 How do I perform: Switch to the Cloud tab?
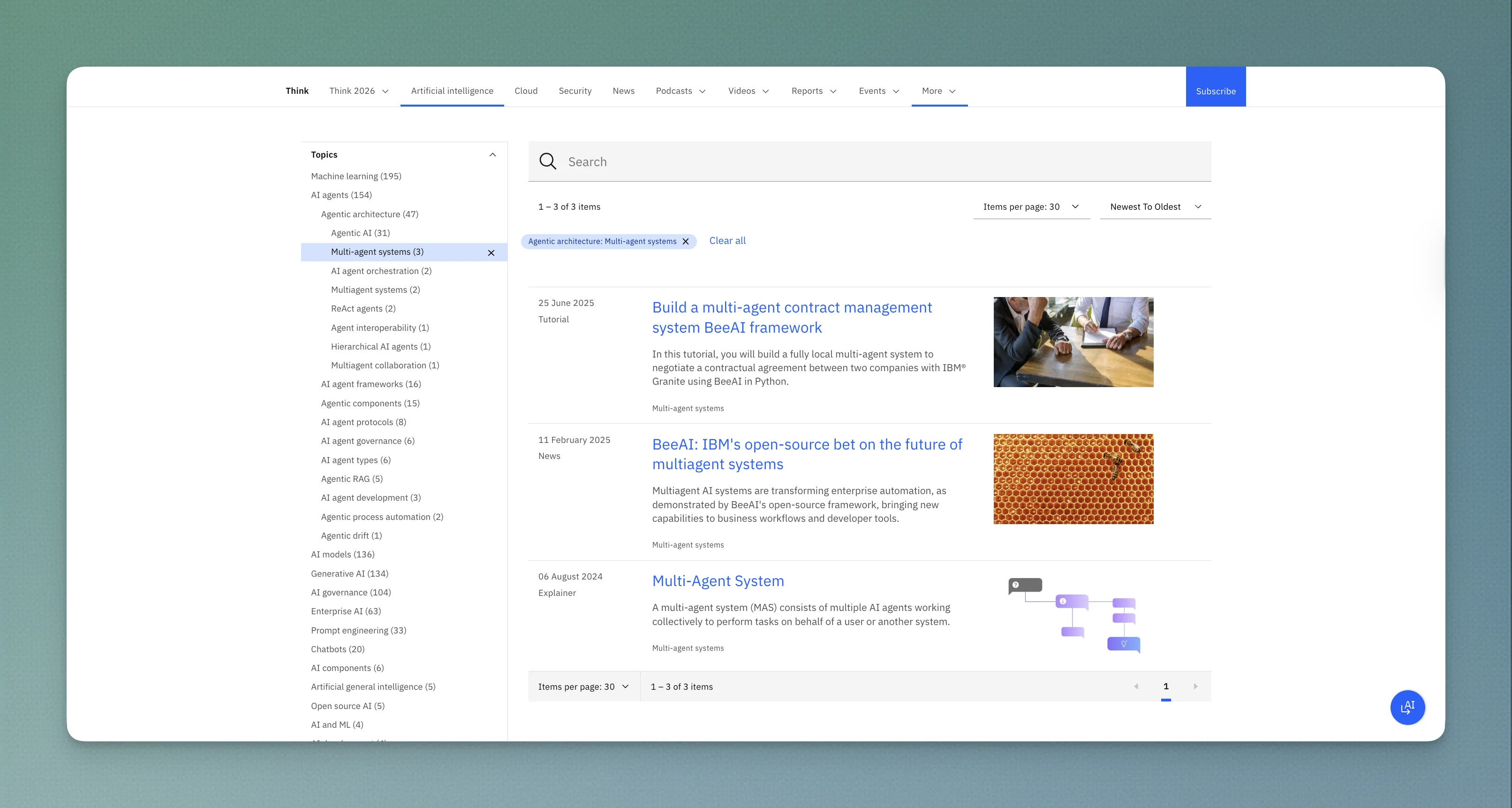(x=526, y=91)
